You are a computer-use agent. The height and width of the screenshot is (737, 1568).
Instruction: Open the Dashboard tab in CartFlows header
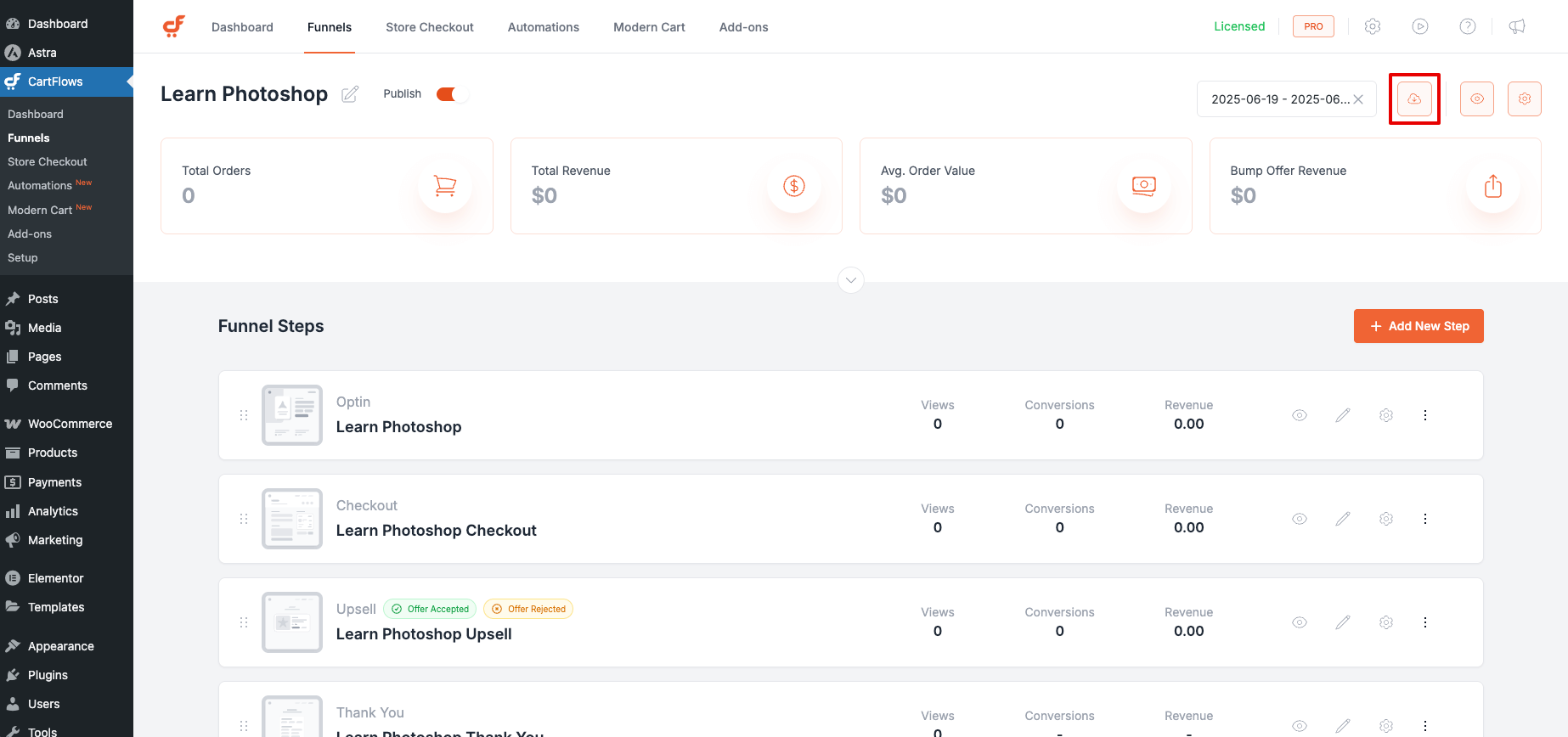point(242,27)
